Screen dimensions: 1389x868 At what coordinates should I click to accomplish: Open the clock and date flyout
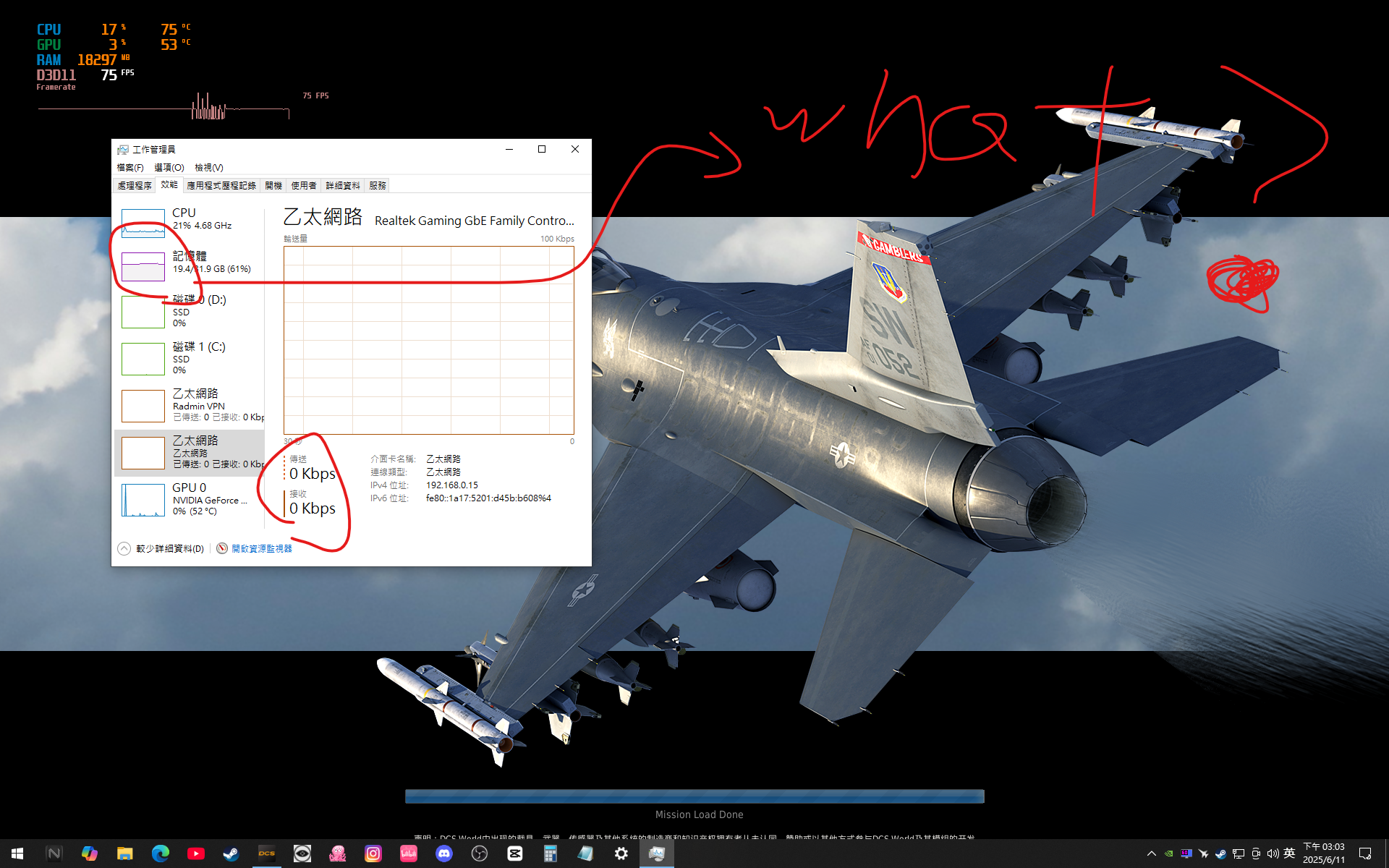pos(1324,854)
